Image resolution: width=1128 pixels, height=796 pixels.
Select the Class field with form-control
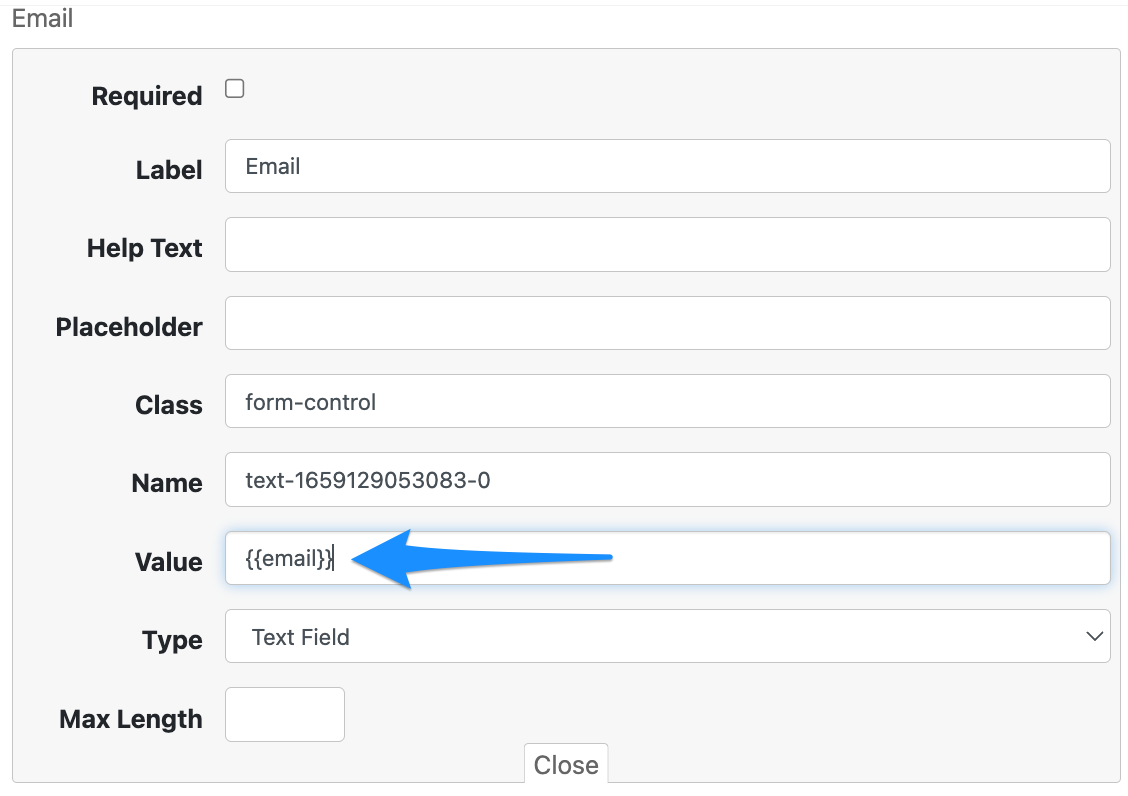pyautogui.click(x=667, y=401)
